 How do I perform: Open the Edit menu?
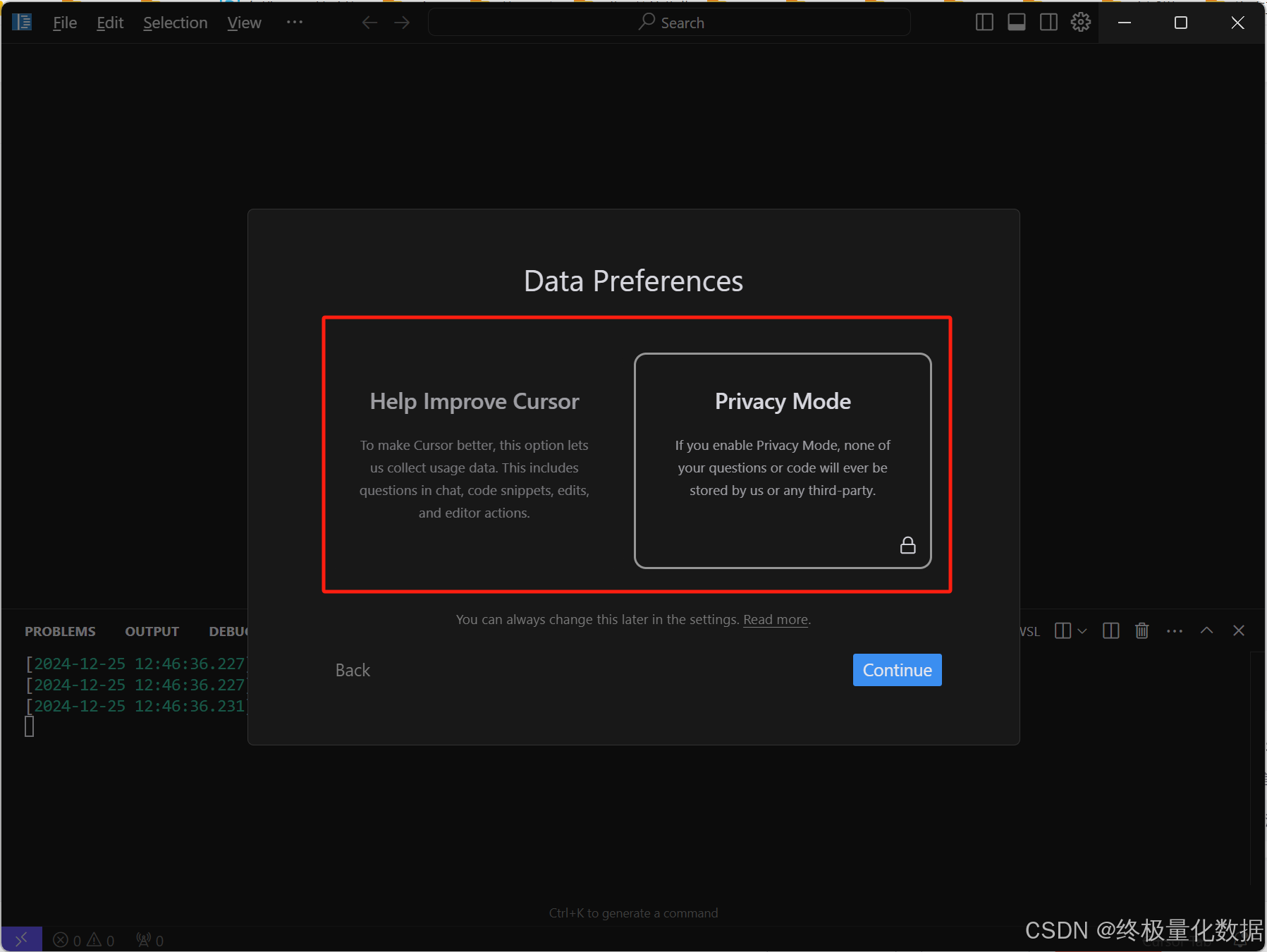coord(110,23)
